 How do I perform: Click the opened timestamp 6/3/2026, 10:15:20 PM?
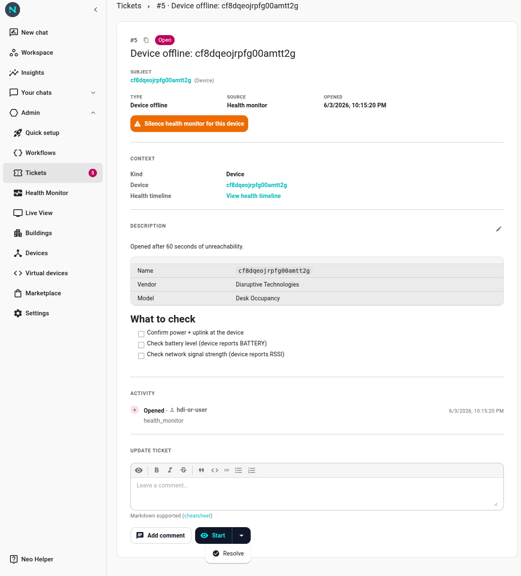pos(355,105)
